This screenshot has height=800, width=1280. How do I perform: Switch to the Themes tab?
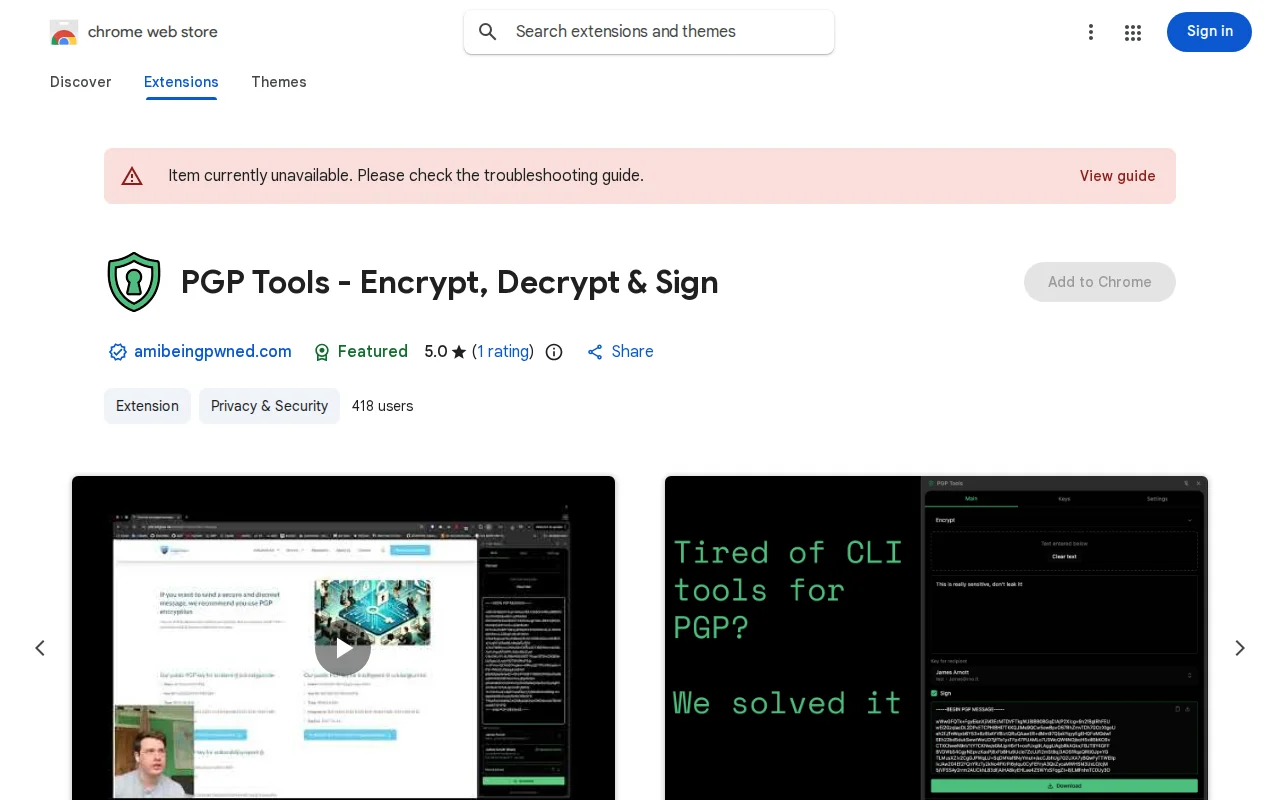pos(279,82)
